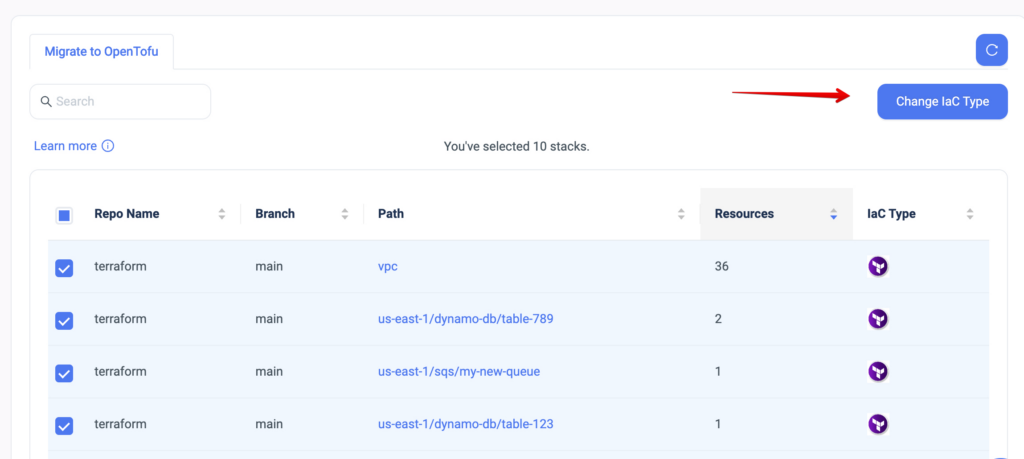Click the Change IaC Type button
This screenshot has height=459, width=1024.
(942, 101)
